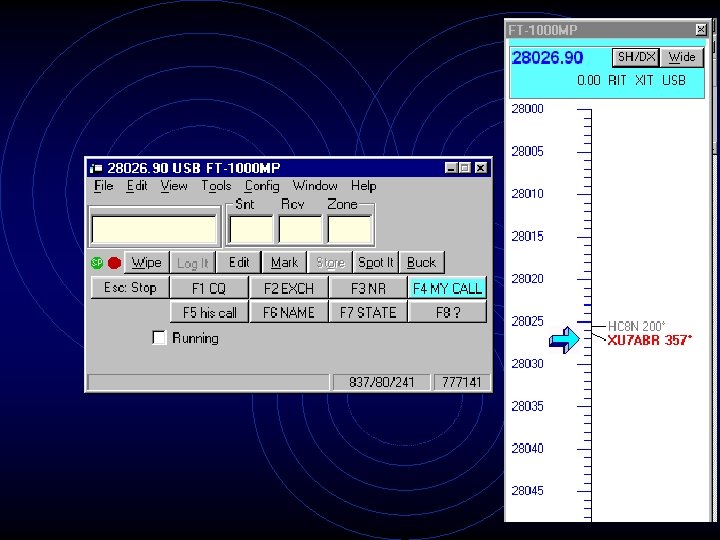Toggle the Running checkbox
720x540 pixels.
pos(159,338)
